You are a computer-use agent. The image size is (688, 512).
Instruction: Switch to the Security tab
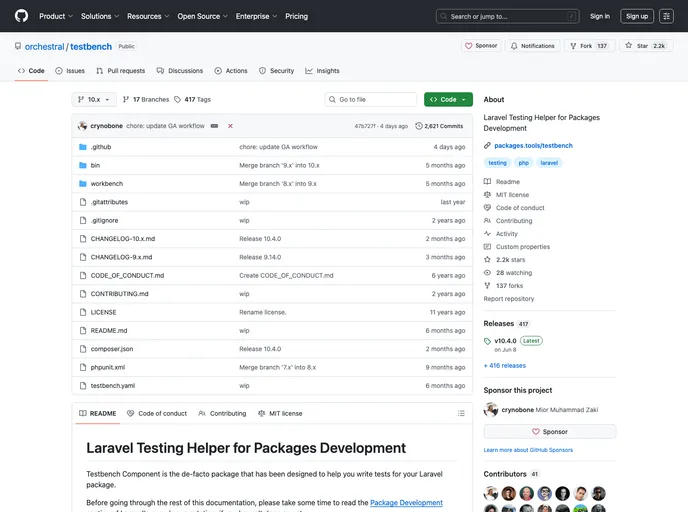click(276, 71)
